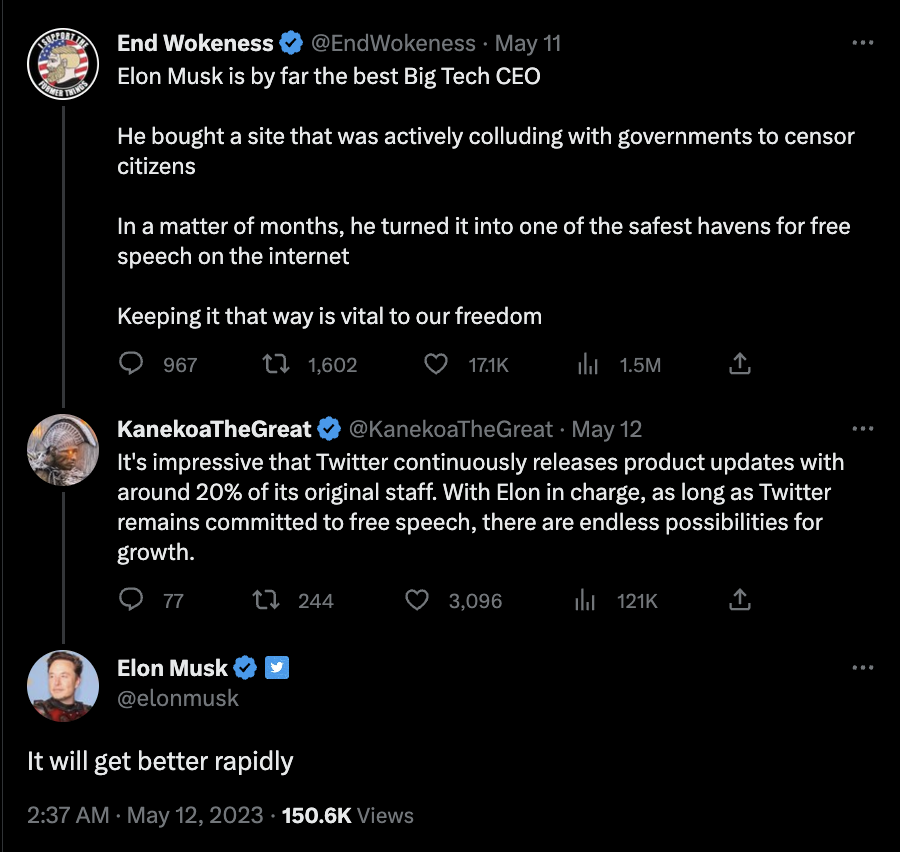Share KanekoaTheGreat's tweet
Screen dimensions: 900x852
(739, 600)
